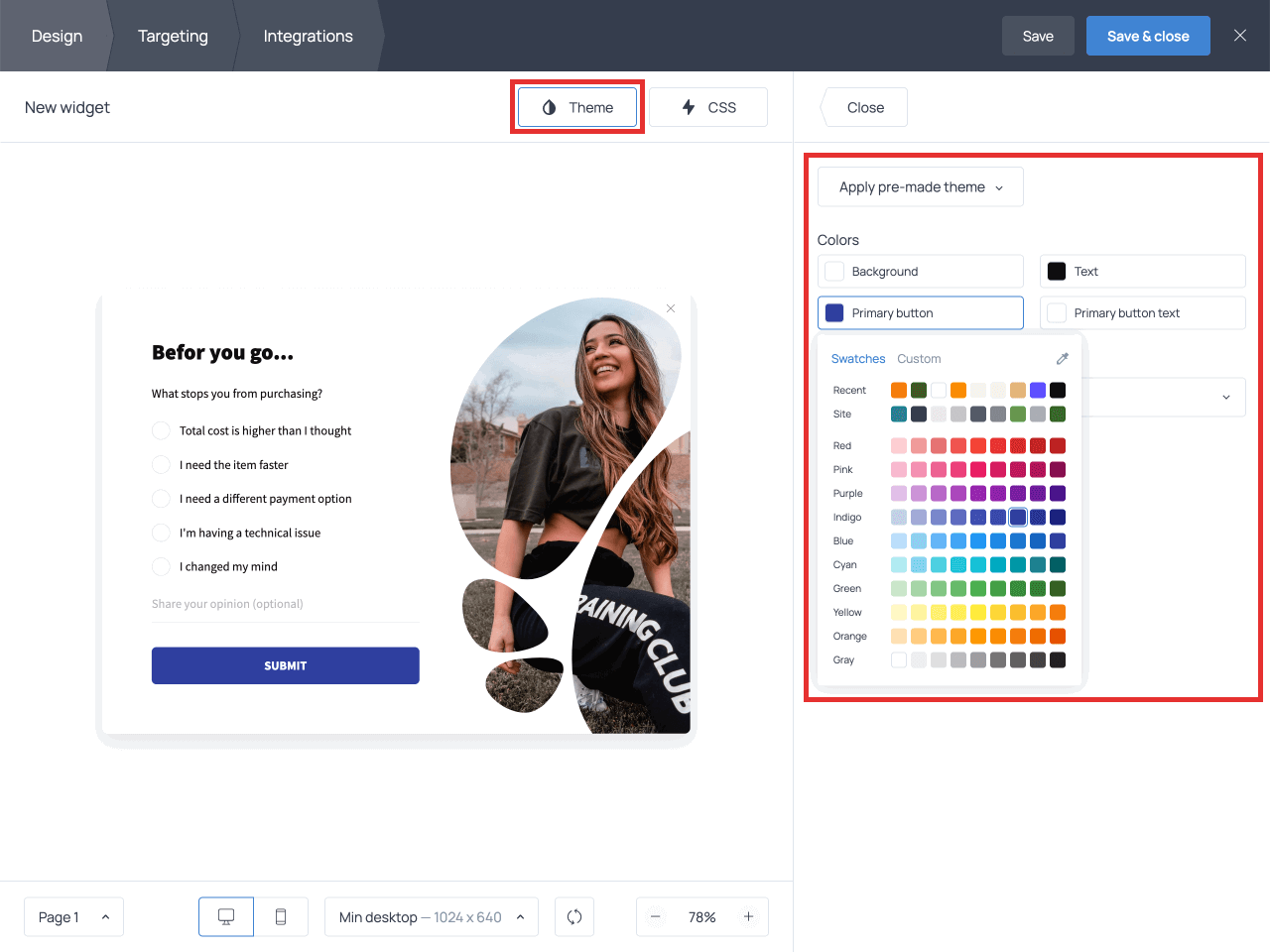Expand the Page 1 selector
Screen dimensions: 1270x952
coord(73,917)
